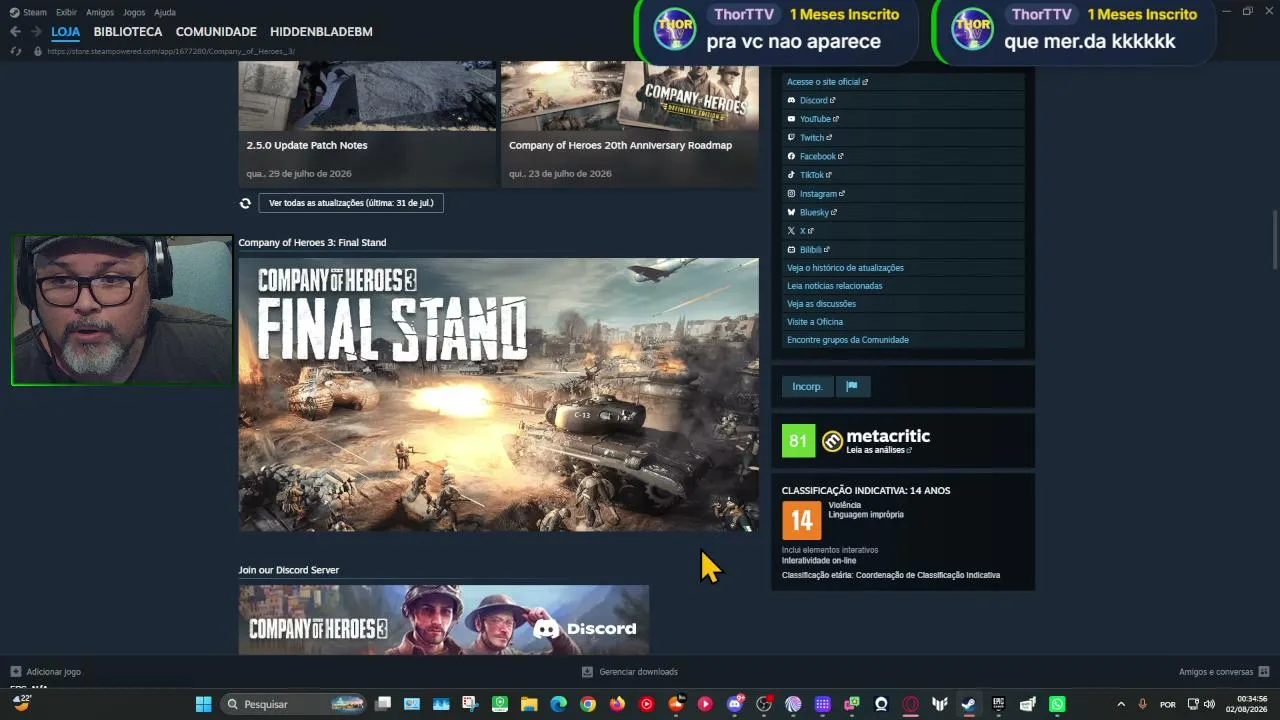Open Epic Games Launcher from the taskbar

click(x=998, y=704)
